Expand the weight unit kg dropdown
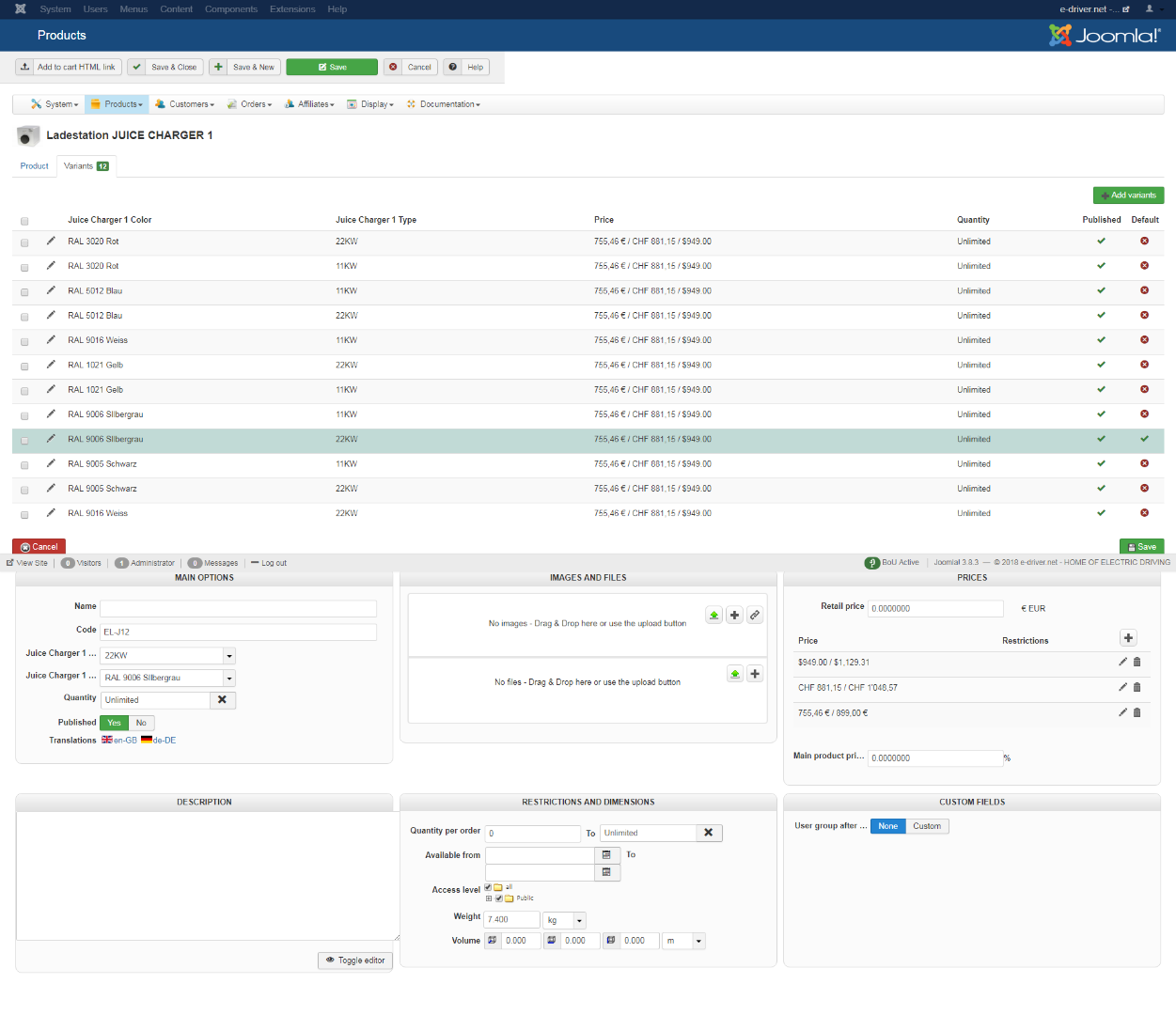The width and height of the screenshot is (1176, 1015). (x=579, y=920)
